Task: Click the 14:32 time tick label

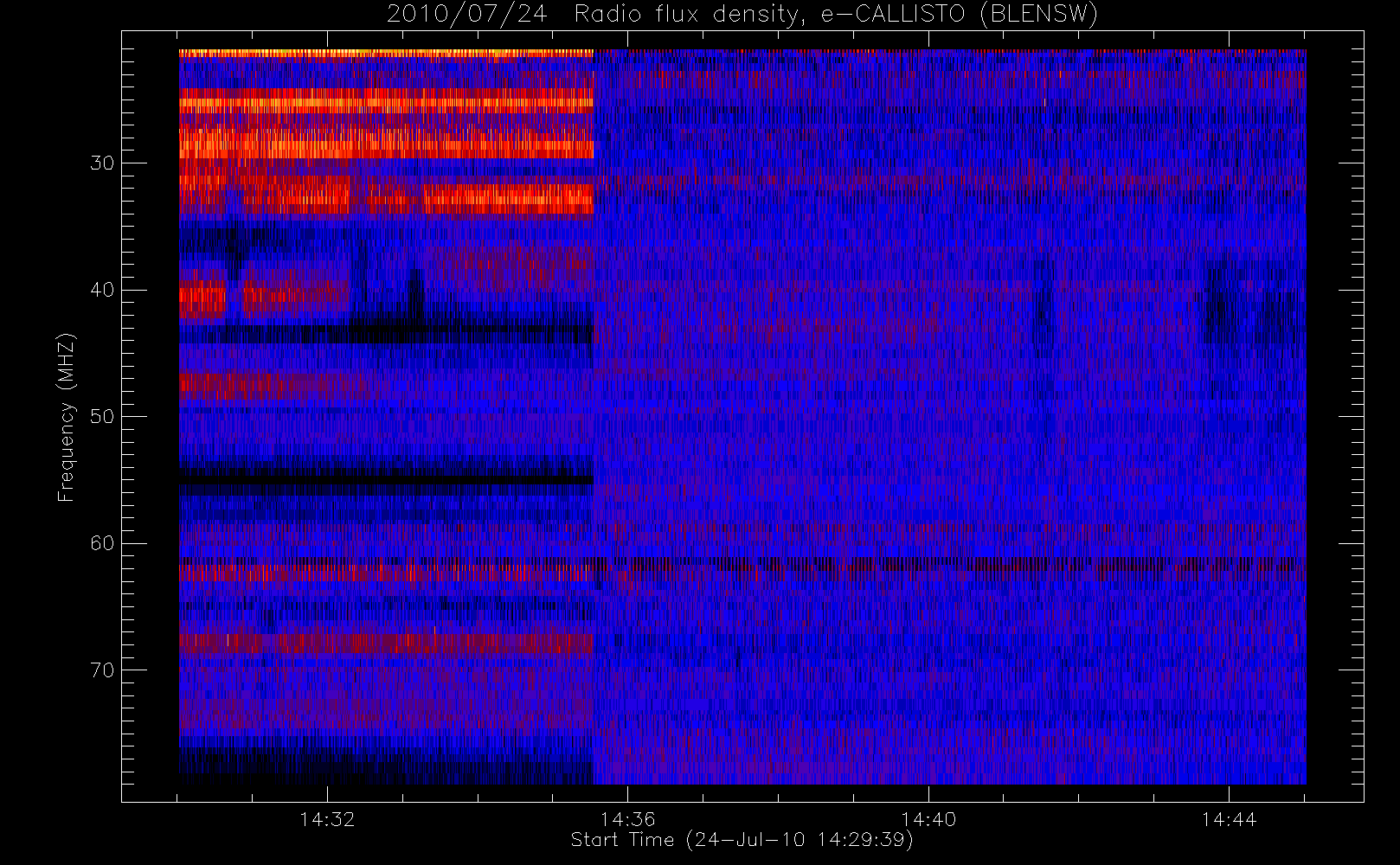Action: pyautogui.click(x=327, y=819)
